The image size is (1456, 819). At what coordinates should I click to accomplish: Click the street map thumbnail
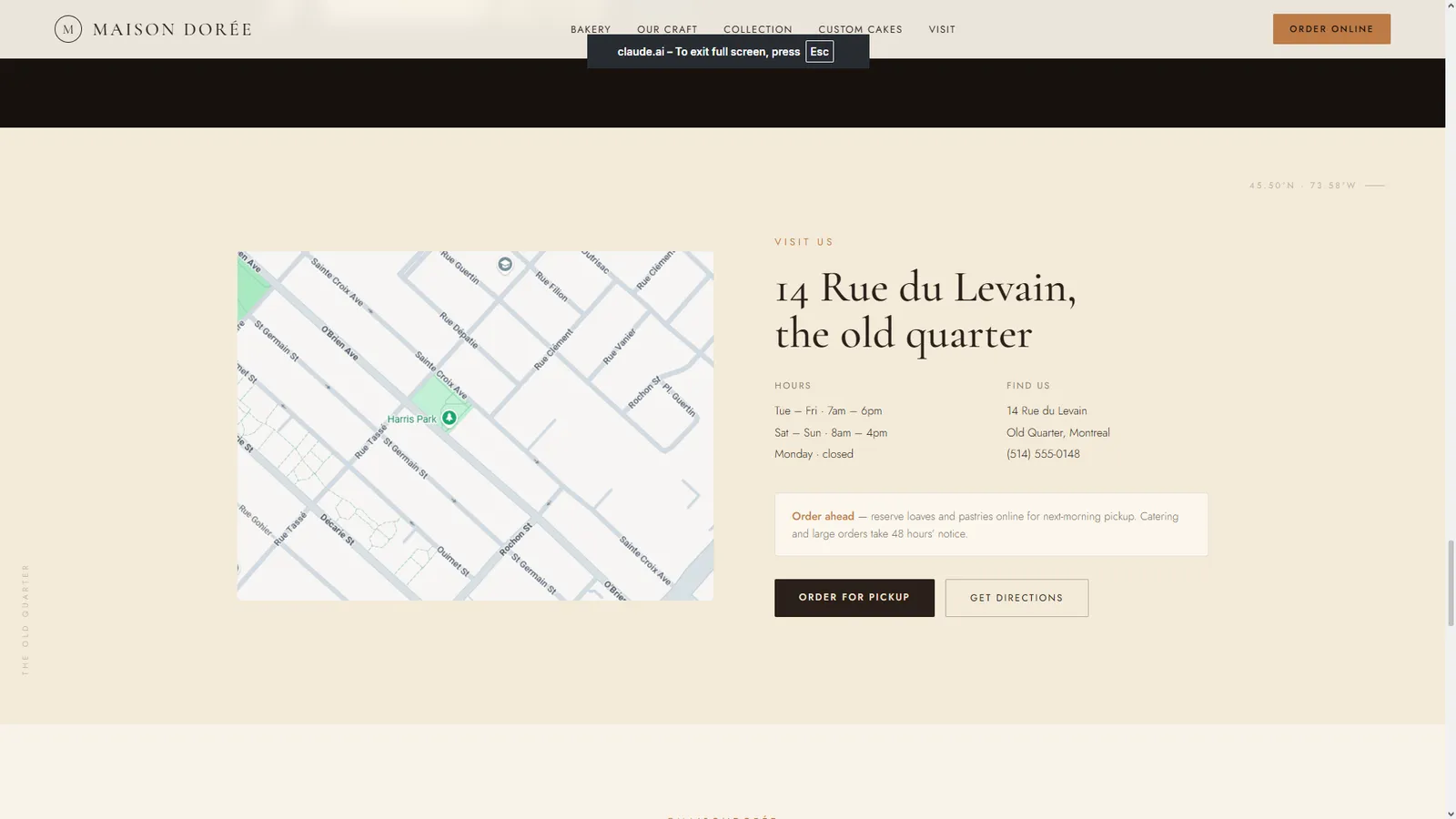pos(475,426)
